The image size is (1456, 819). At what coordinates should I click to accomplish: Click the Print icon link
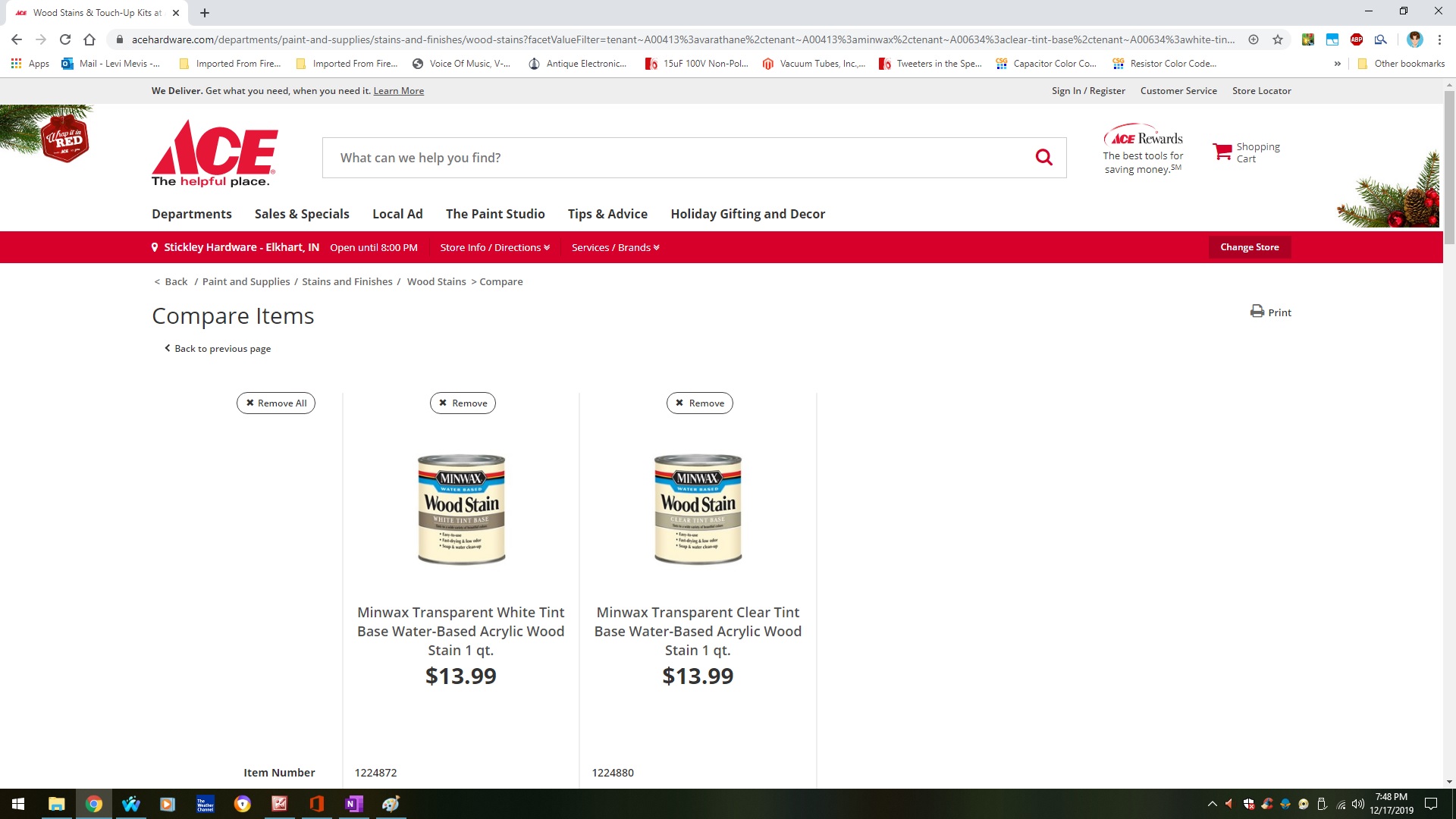[1271, 312]
